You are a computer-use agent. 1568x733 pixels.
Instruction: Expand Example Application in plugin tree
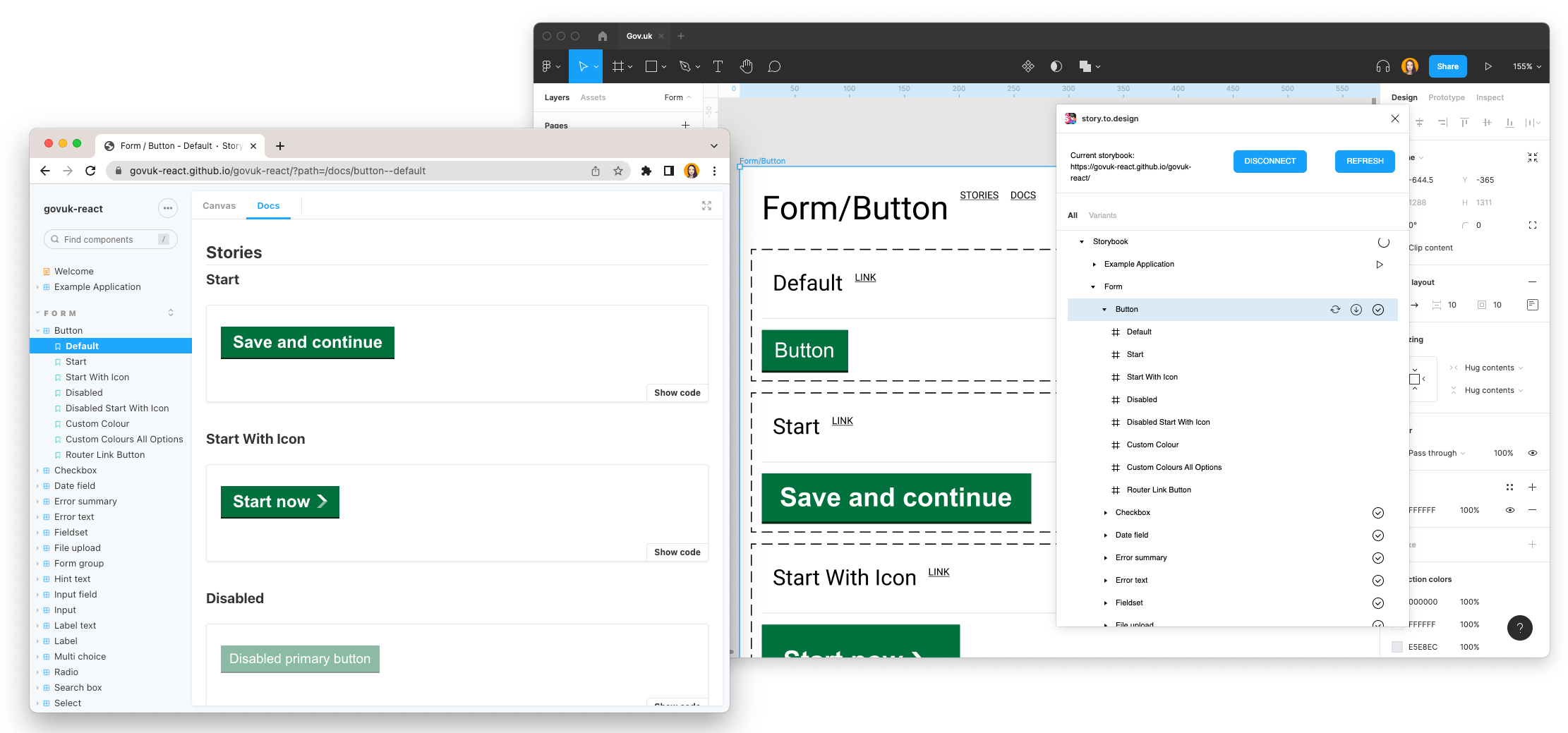(1094, 265)
